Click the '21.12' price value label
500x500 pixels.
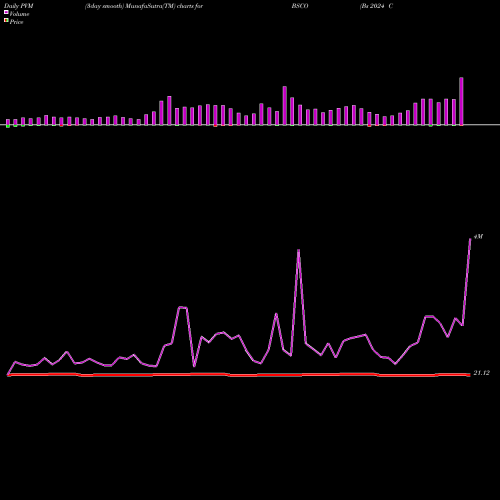point(482,373)
